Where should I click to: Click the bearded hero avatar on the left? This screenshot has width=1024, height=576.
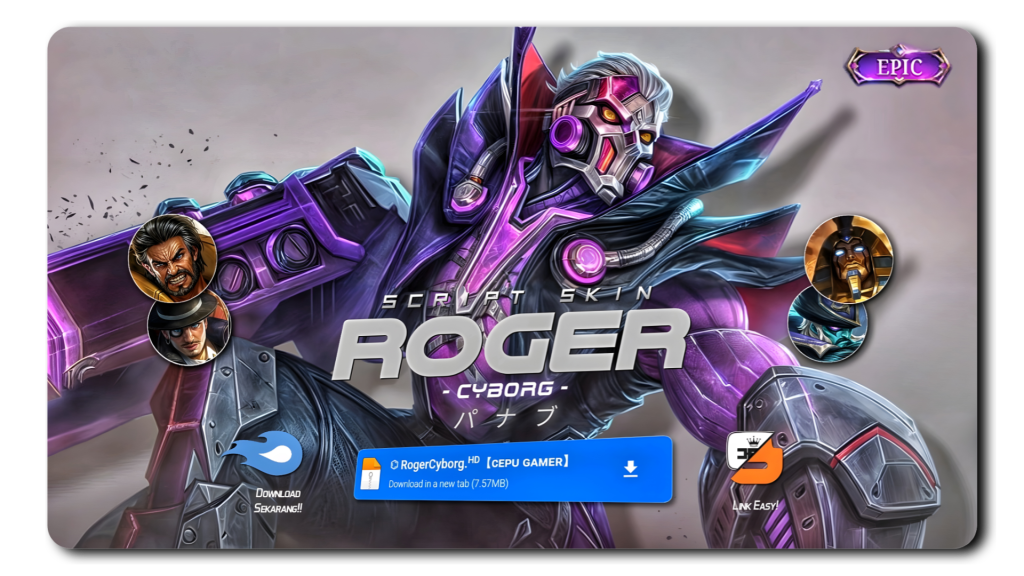(172, 258)
